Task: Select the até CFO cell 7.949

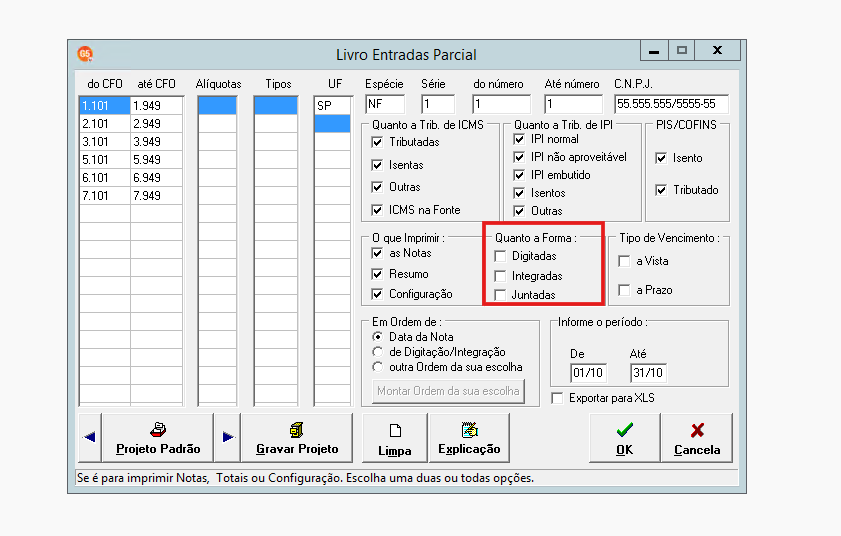Action: pos(157,196)
